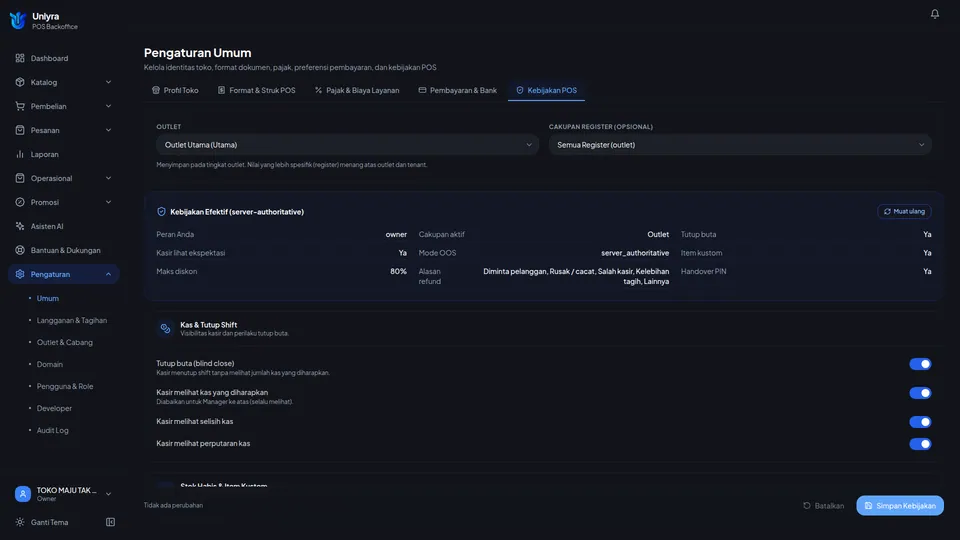Expand Katalog menu chevron
960x540 pixels.
coord(108,82)
